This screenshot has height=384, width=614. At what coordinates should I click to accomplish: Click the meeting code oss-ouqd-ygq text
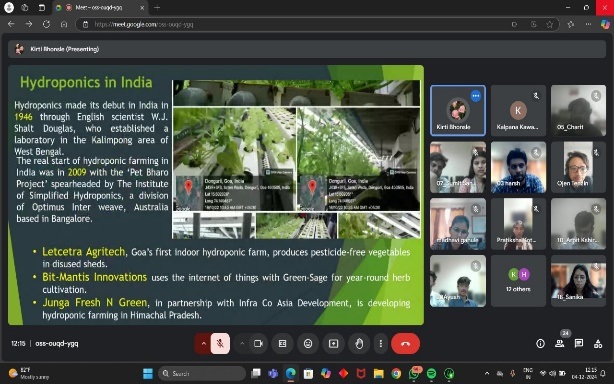point(57,344)
